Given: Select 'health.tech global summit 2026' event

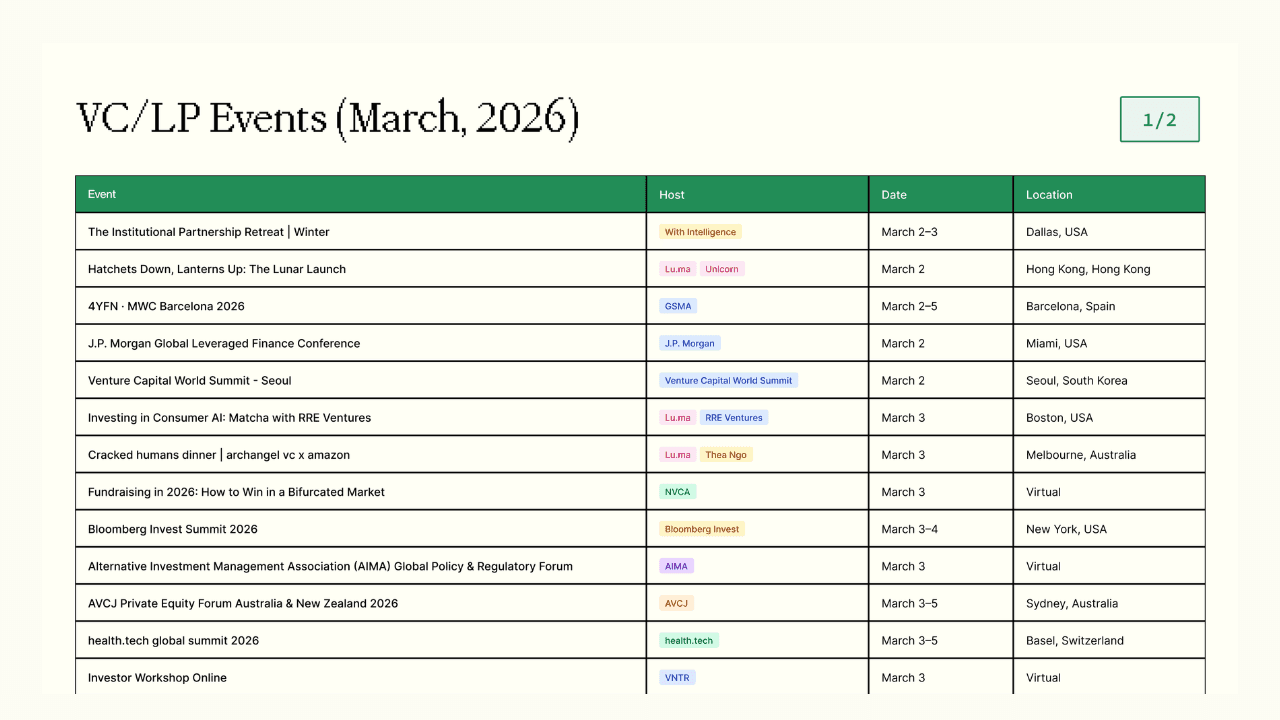Looking at the screenshot, I should (x=173, y=640).
